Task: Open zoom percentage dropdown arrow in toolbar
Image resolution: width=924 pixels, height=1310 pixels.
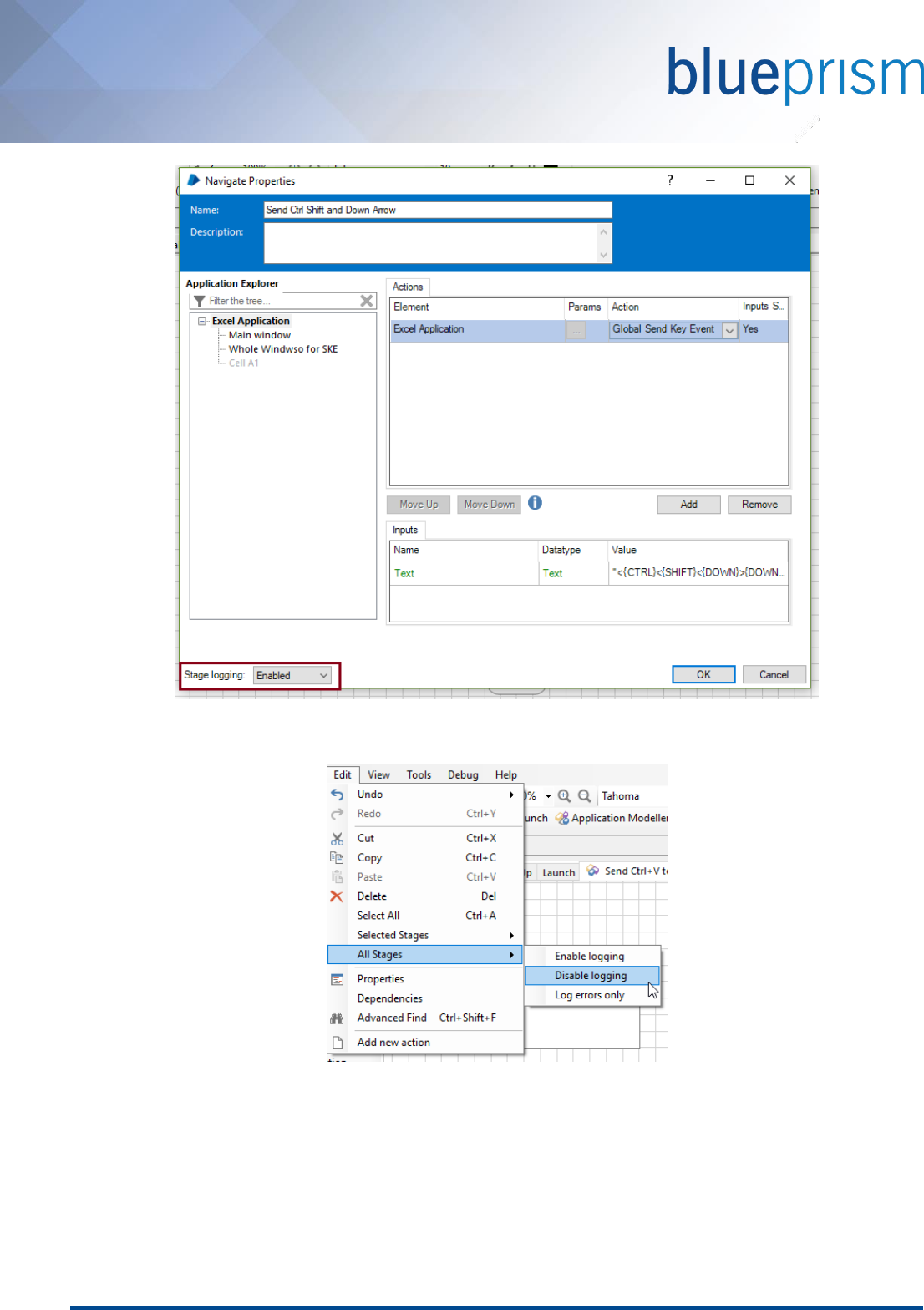Action: tap(548, 796)
